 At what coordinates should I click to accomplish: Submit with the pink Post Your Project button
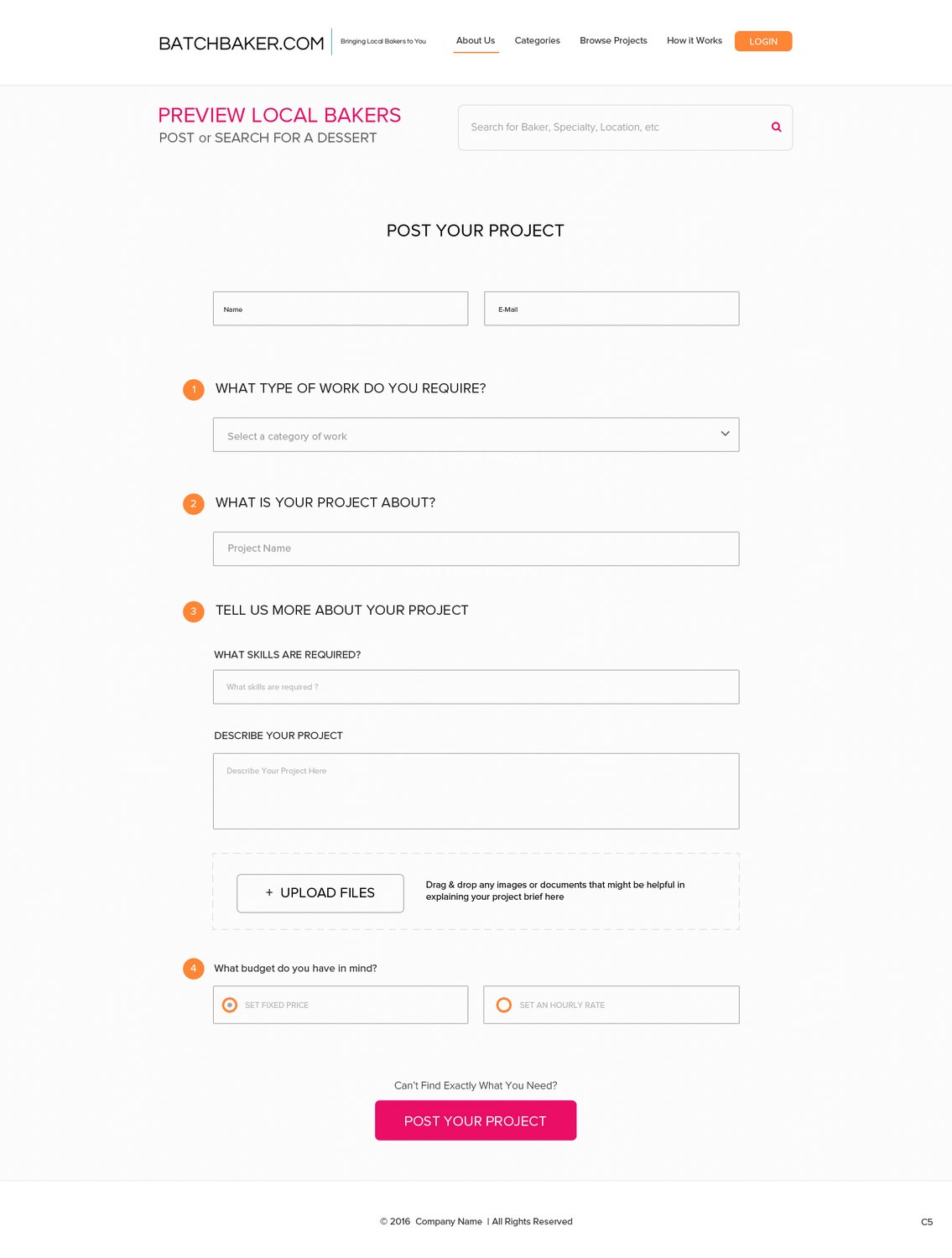(476, 1120)
